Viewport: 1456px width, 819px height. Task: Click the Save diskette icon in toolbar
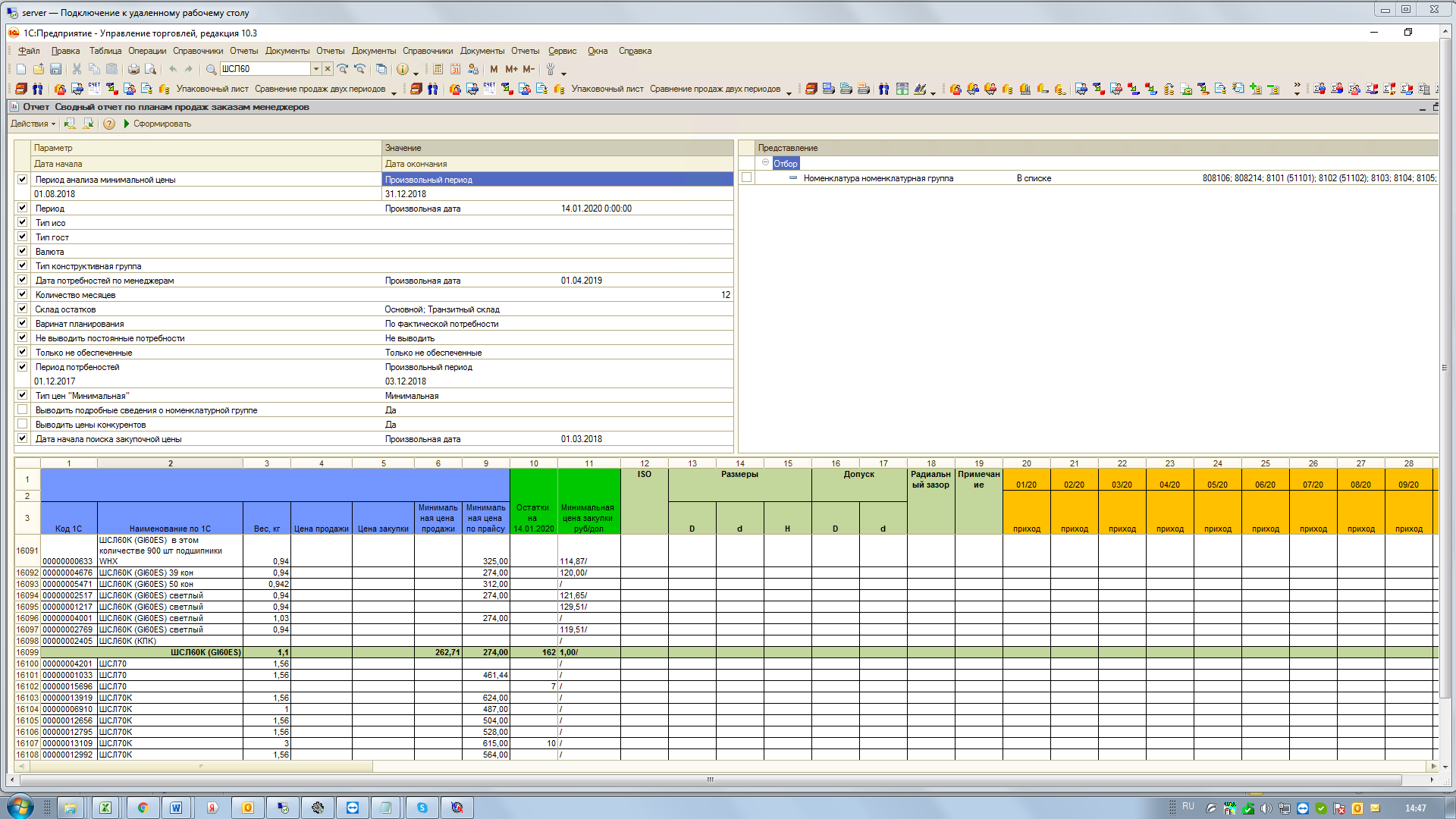pos(55,69)
